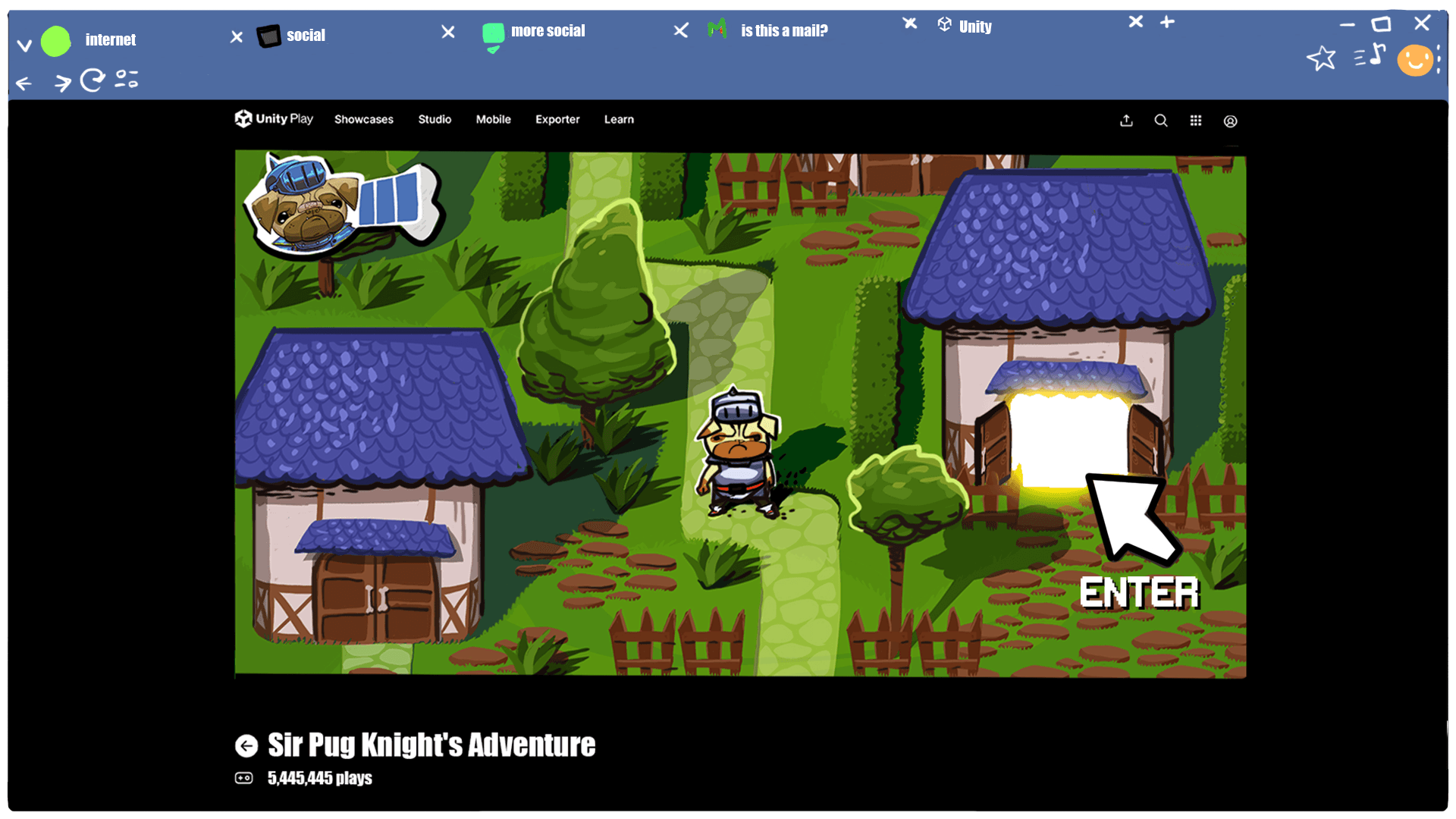Click the bookmark/star icon top right

pos(1320,58)
